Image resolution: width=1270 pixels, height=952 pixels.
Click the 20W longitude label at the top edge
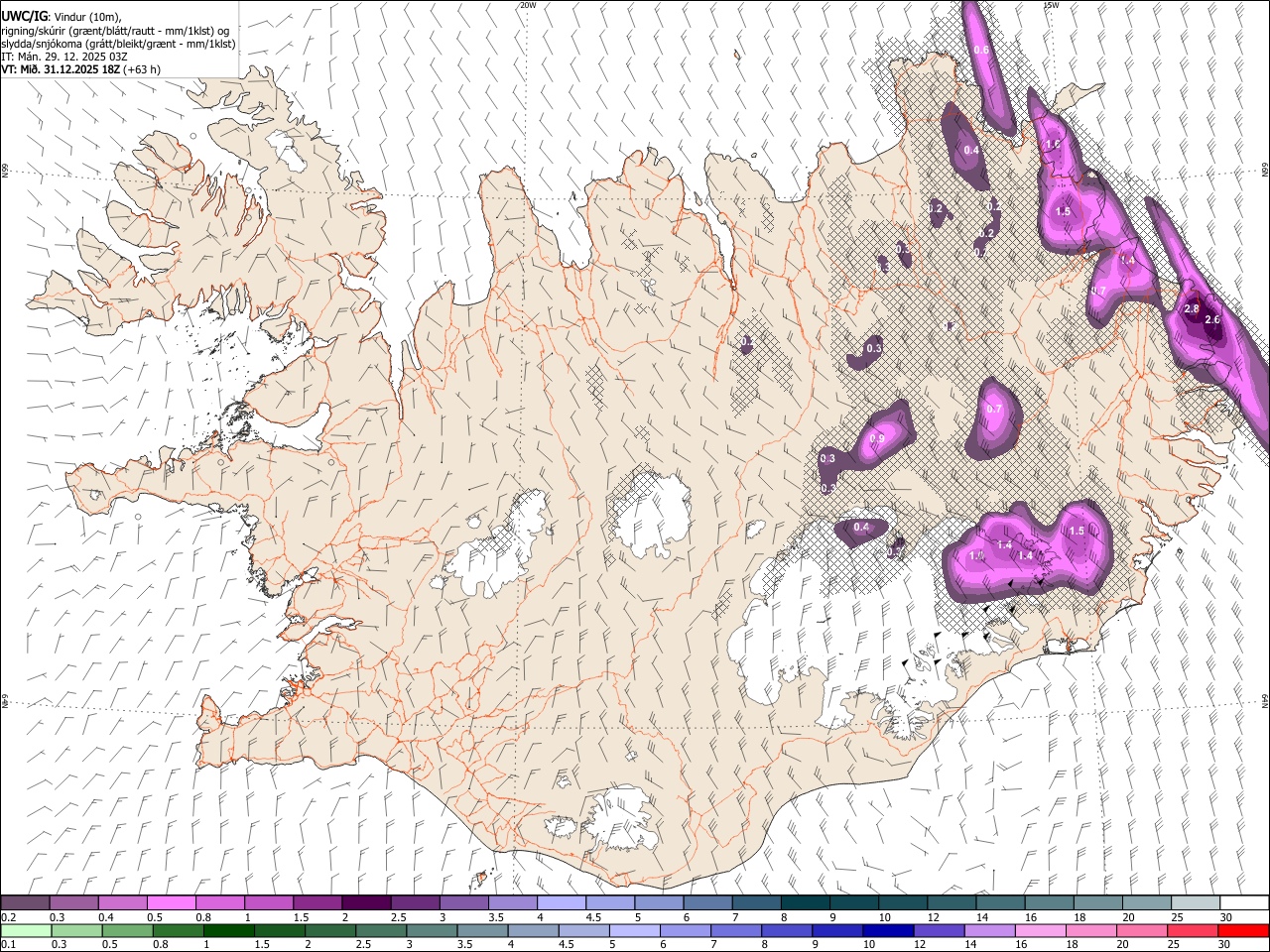pyautogui.click(x=528, y=5)
